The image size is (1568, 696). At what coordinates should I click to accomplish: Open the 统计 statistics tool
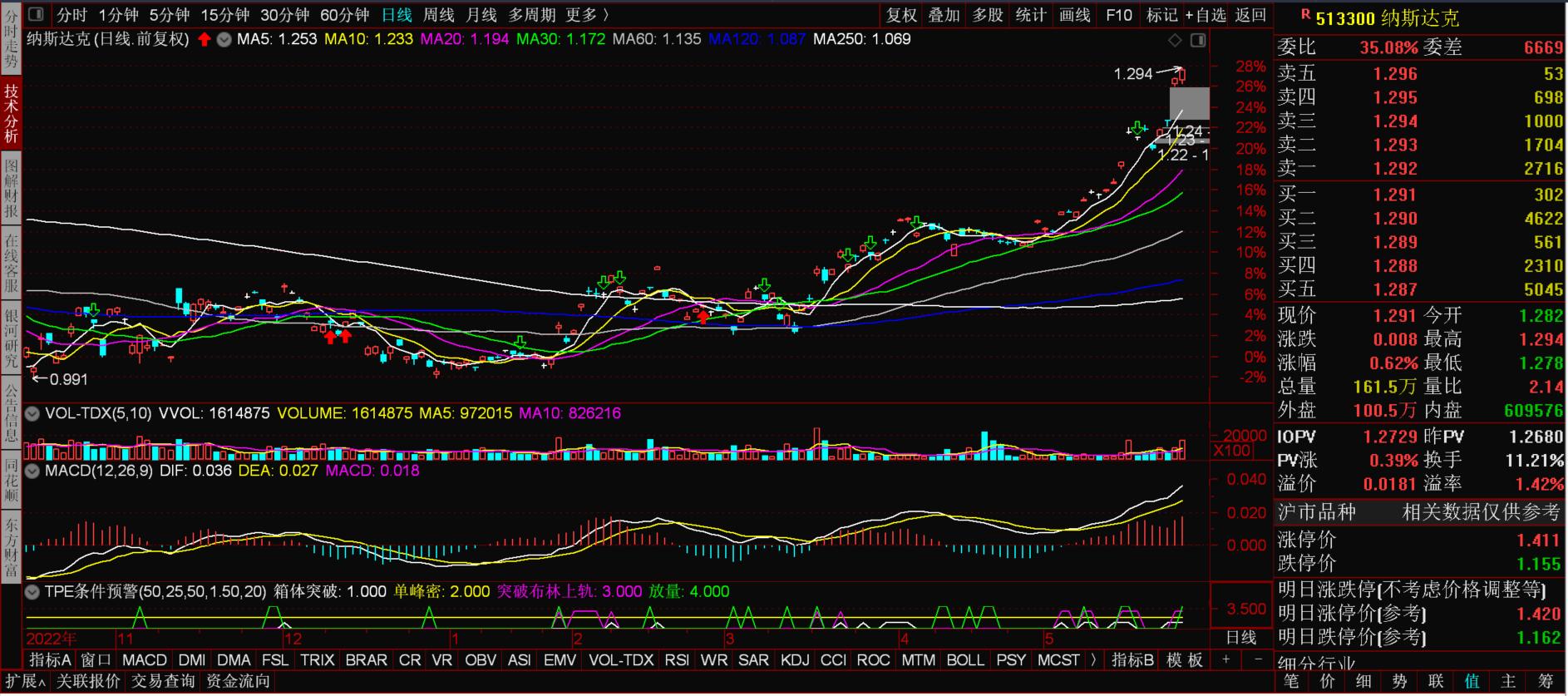pos(1031,15)
